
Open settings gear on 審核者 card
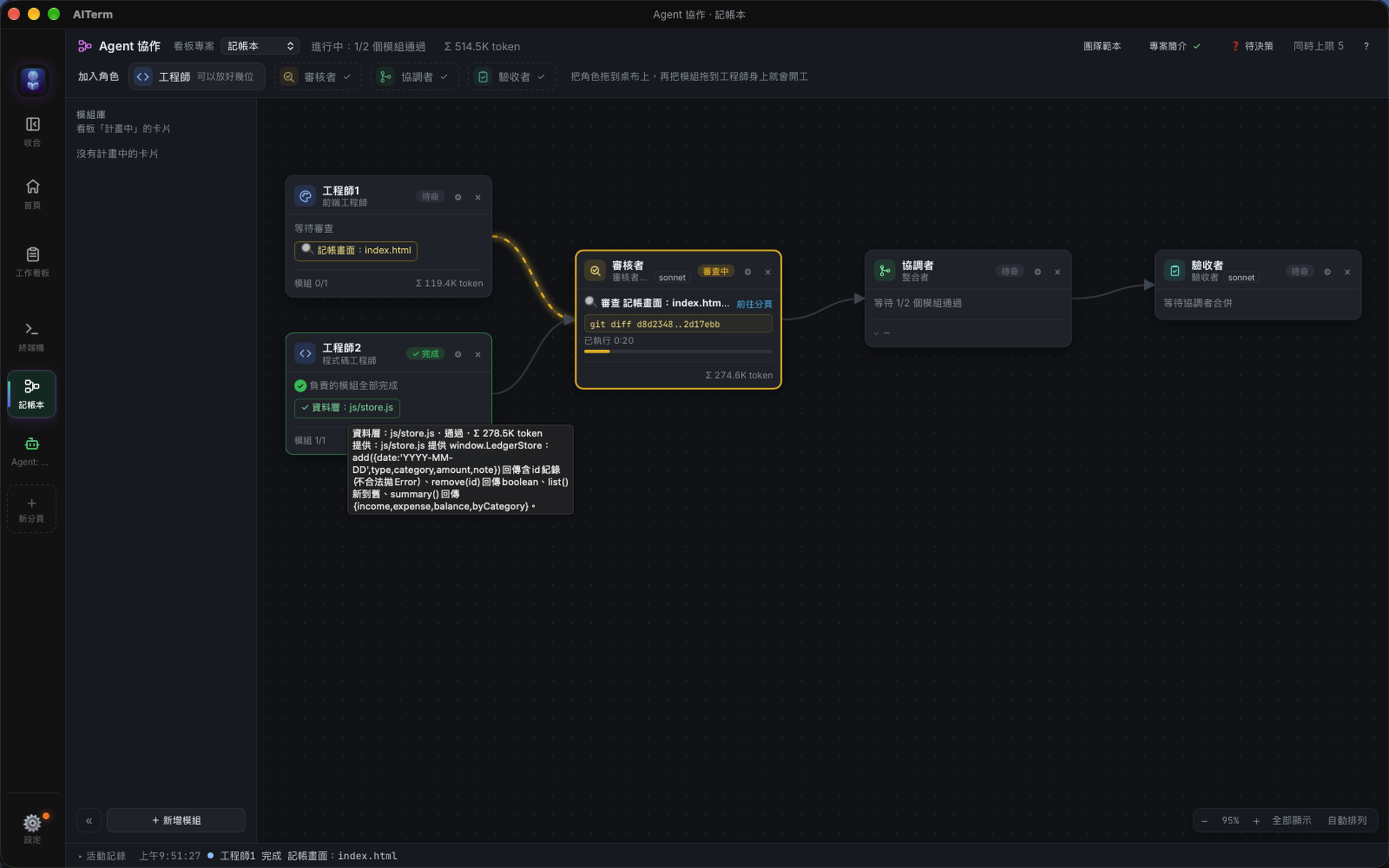(x=748, y=272)
